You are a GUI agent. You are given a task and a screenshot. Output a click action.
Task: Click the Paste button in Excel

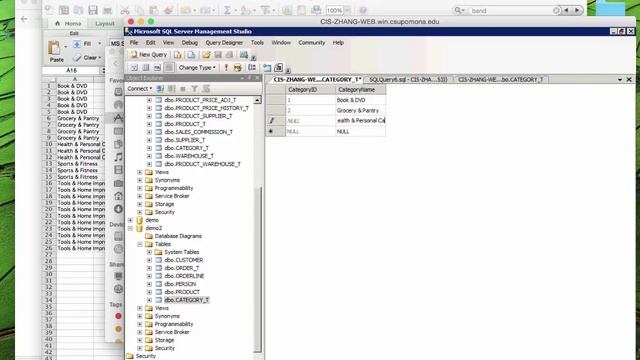click(x=56, y=51)
